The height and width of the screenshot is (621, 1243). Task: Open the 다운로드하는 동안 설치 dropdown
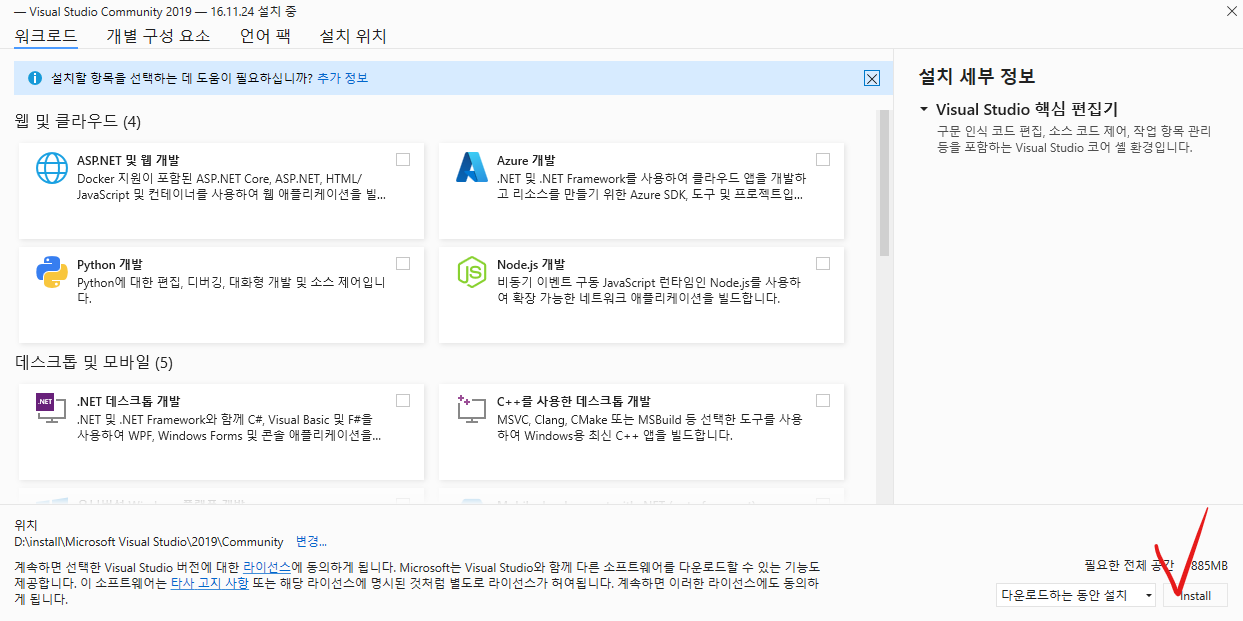(x=1076, y=596)
